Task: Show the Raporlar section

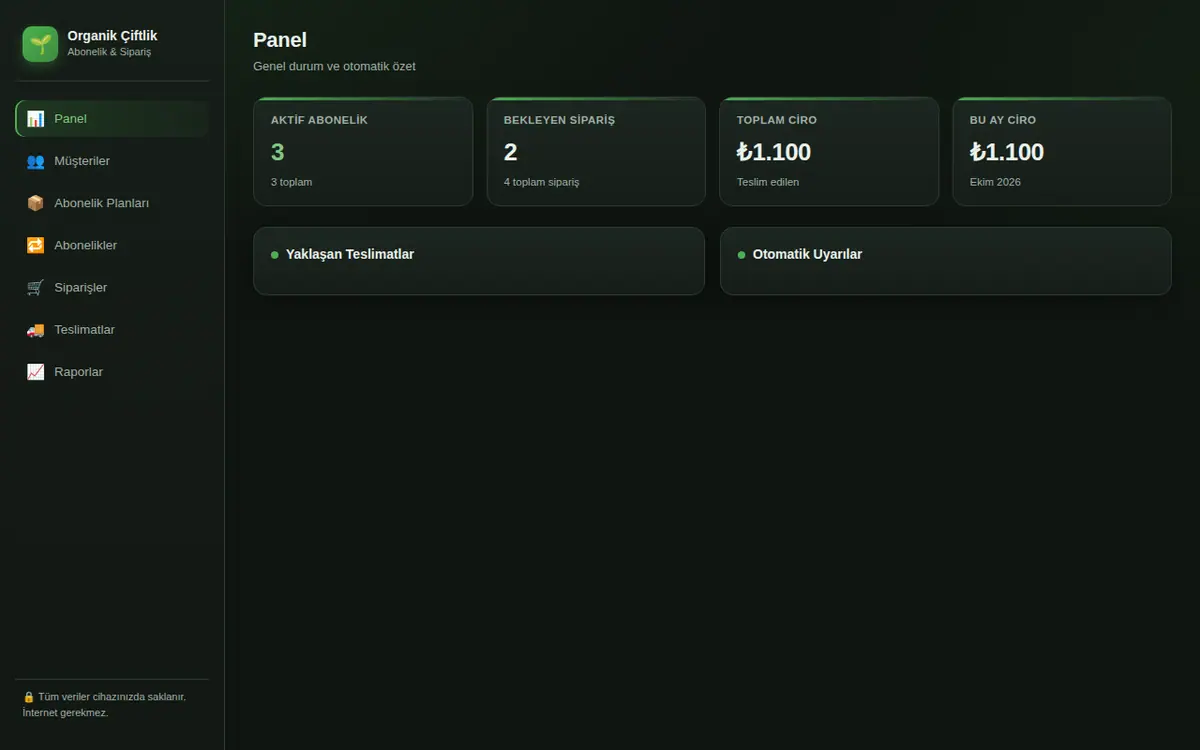Action: tap(112, 372)
